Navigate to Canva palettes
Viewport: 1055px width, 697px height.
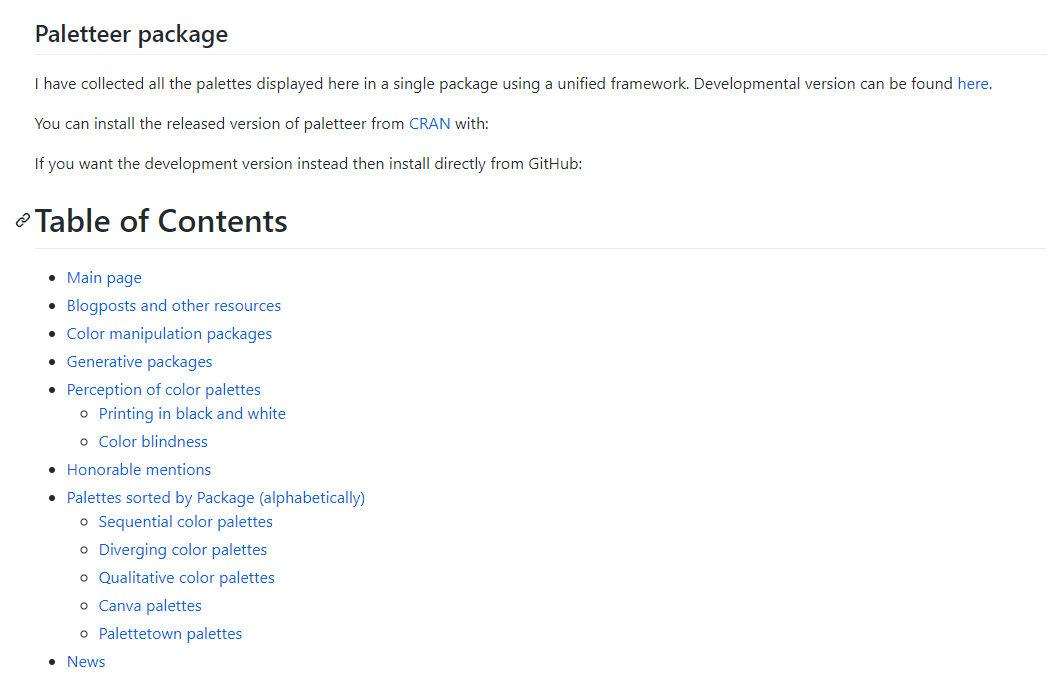click(x=150, y=606)
